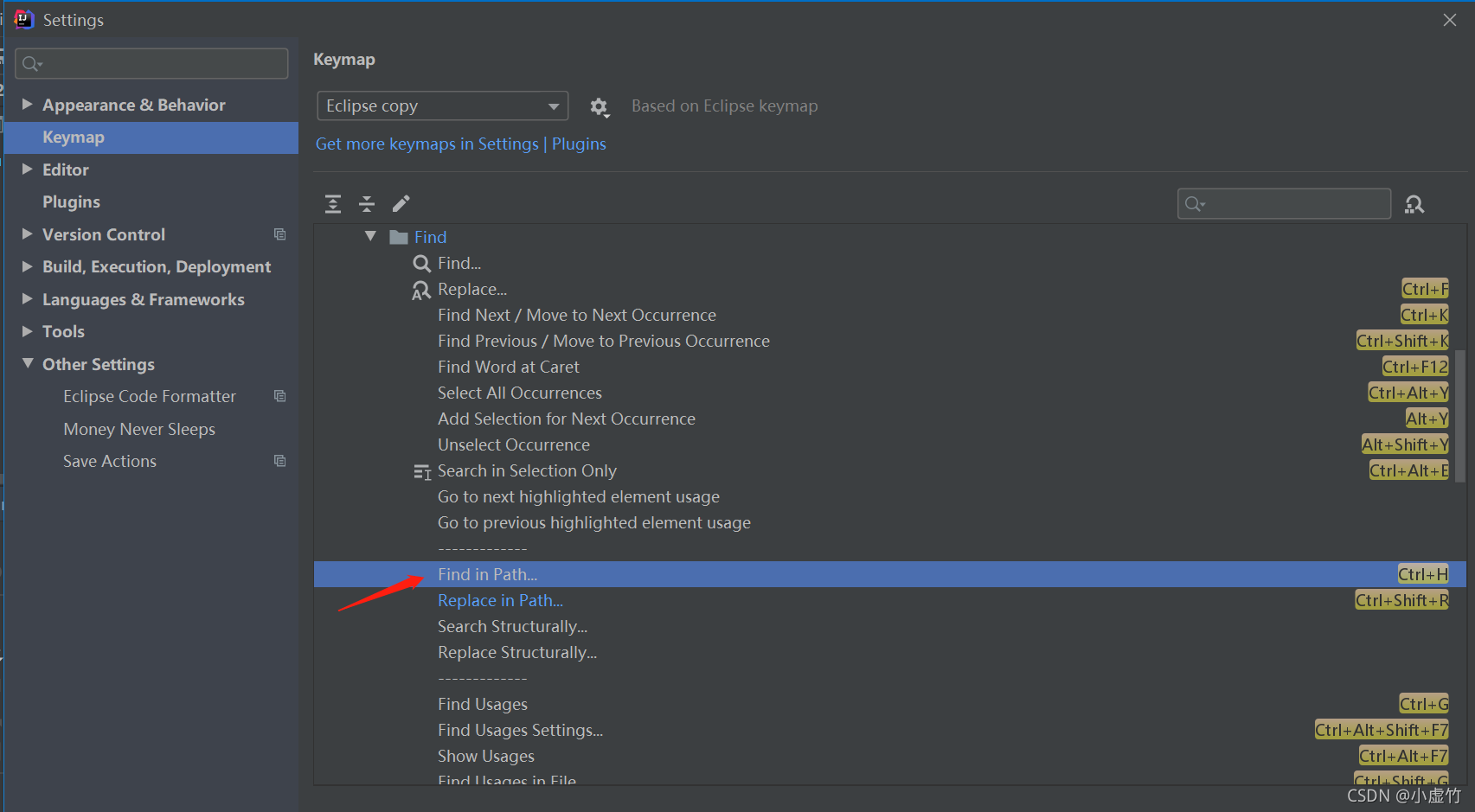Collapse the Find folder in keymap tree
This screenshot has height=812, width=1475.
[x=370, y=236]
